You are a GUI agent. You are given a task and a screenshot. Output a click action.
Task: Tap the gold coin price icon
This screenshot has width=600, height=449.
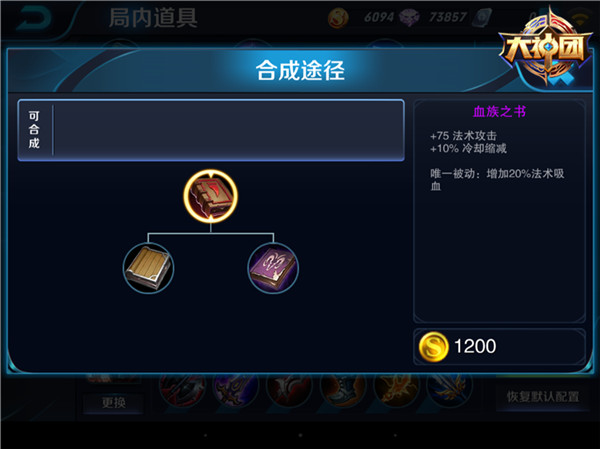point(433,347)
